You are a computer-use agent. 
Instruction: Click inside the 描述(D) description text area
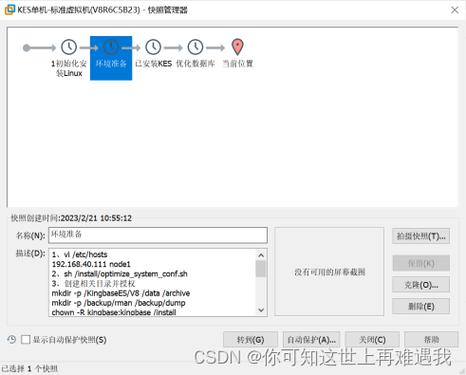pyautogui.click(x=153, y=282)
